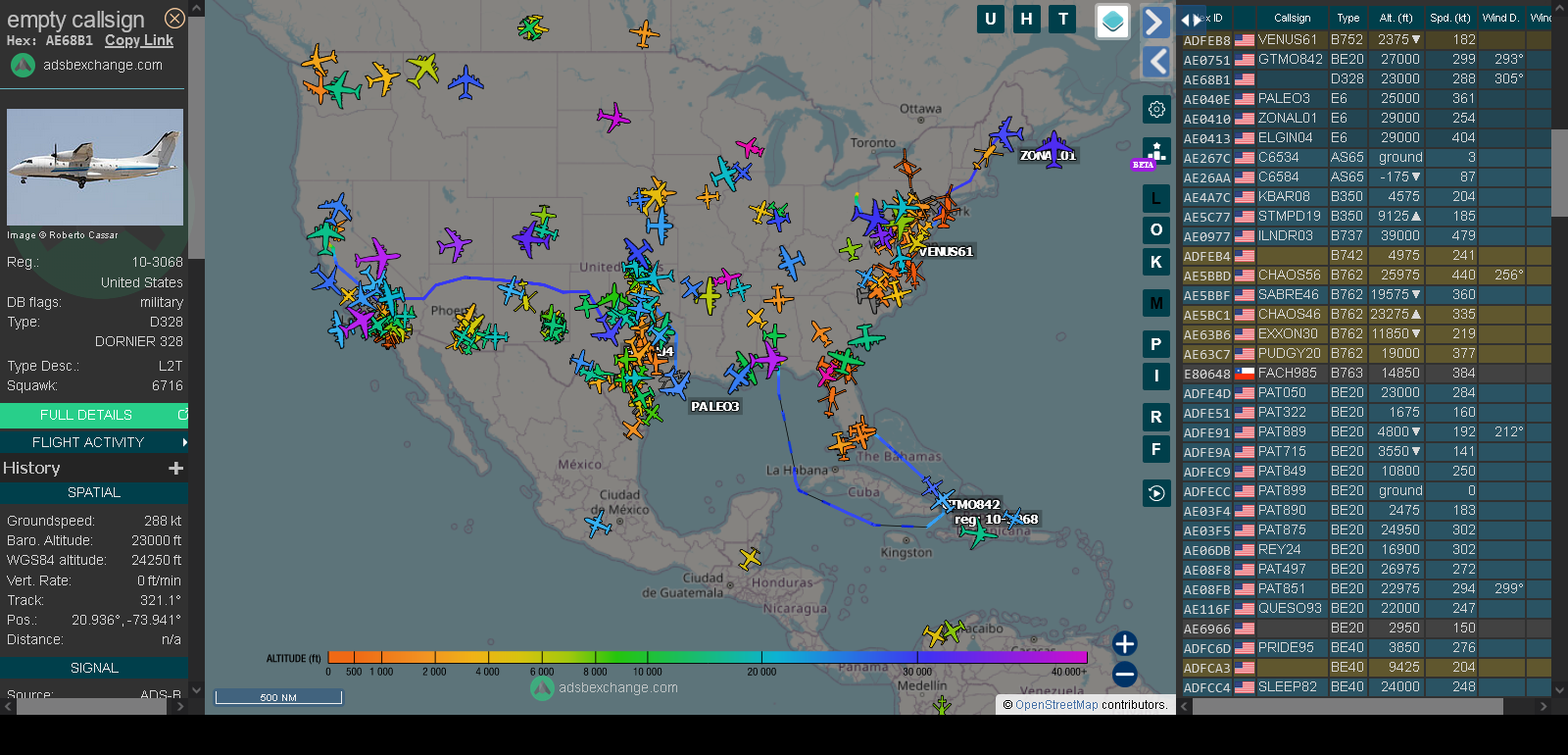Toggle the U map filter button
Image resolution: width=1568 pixels, height=755 pixels.
[991, 19]
